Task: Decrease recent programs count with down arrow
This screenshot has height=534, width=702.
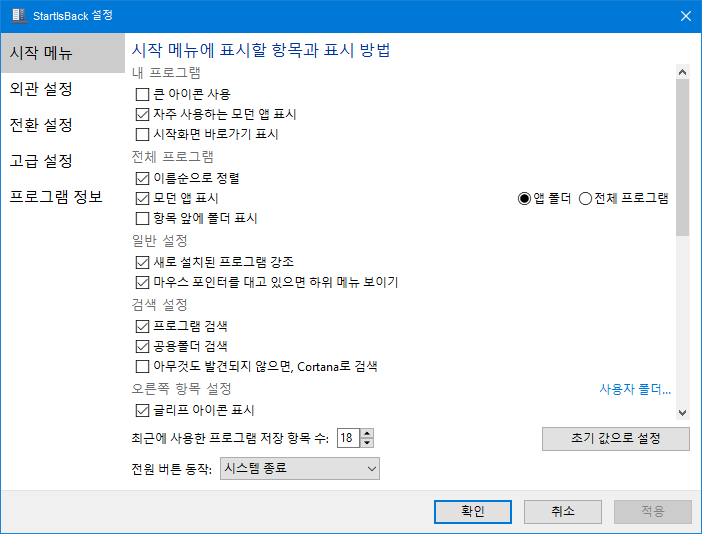Action: tap(367, 443)
